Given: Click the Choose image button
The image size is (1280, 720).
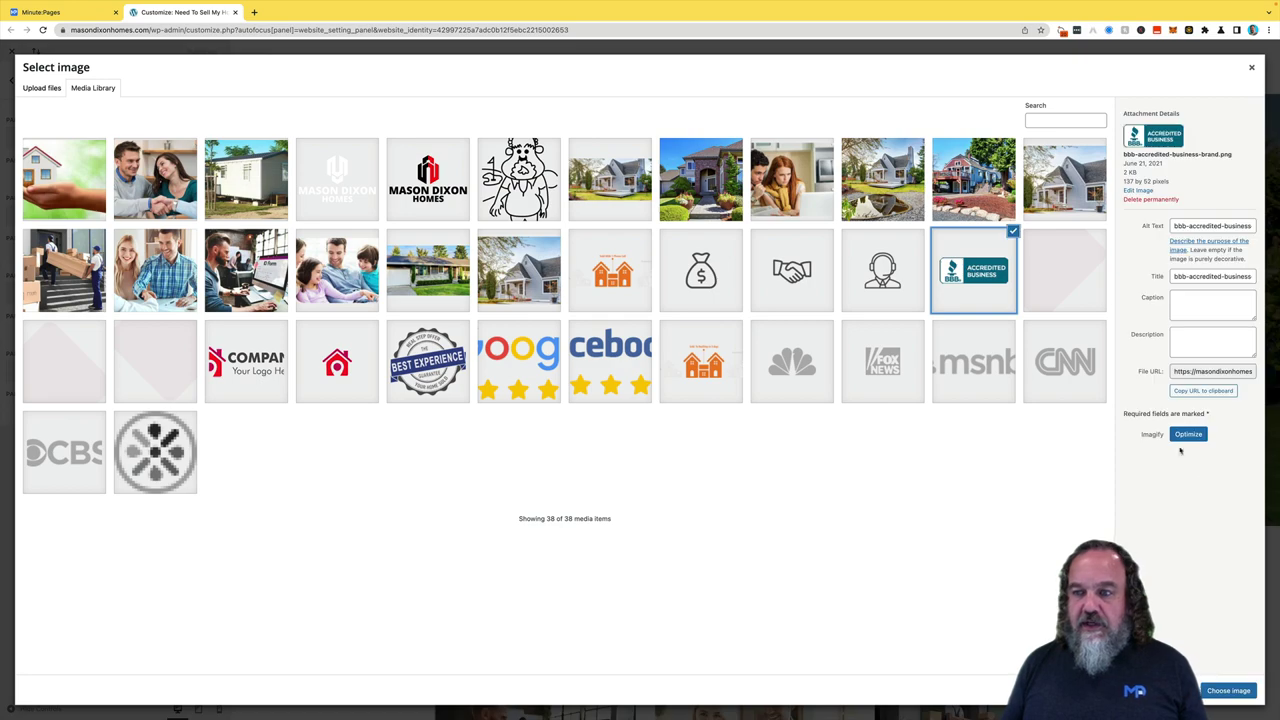Looking at the screenshot, I should point(1228,691).
